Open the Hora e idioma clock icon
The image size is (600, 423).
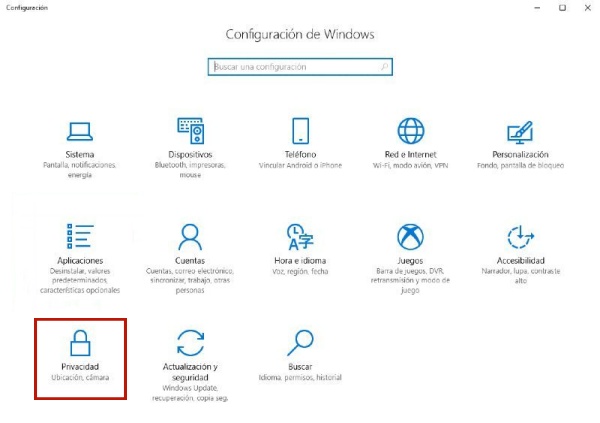coord(300,237)
